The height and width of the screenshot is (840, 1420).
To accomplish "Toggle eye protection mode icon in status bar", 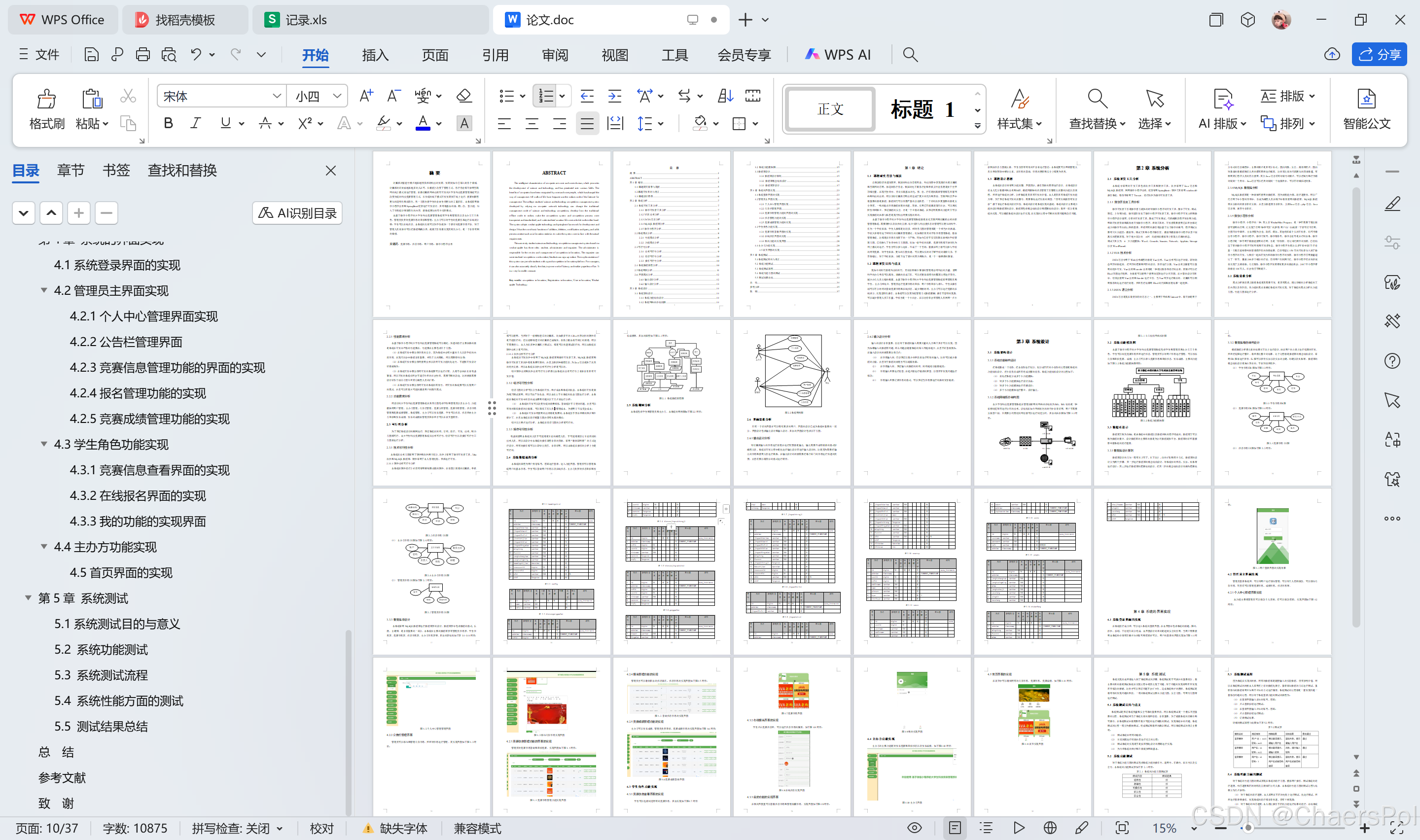I will click(914, 828).
